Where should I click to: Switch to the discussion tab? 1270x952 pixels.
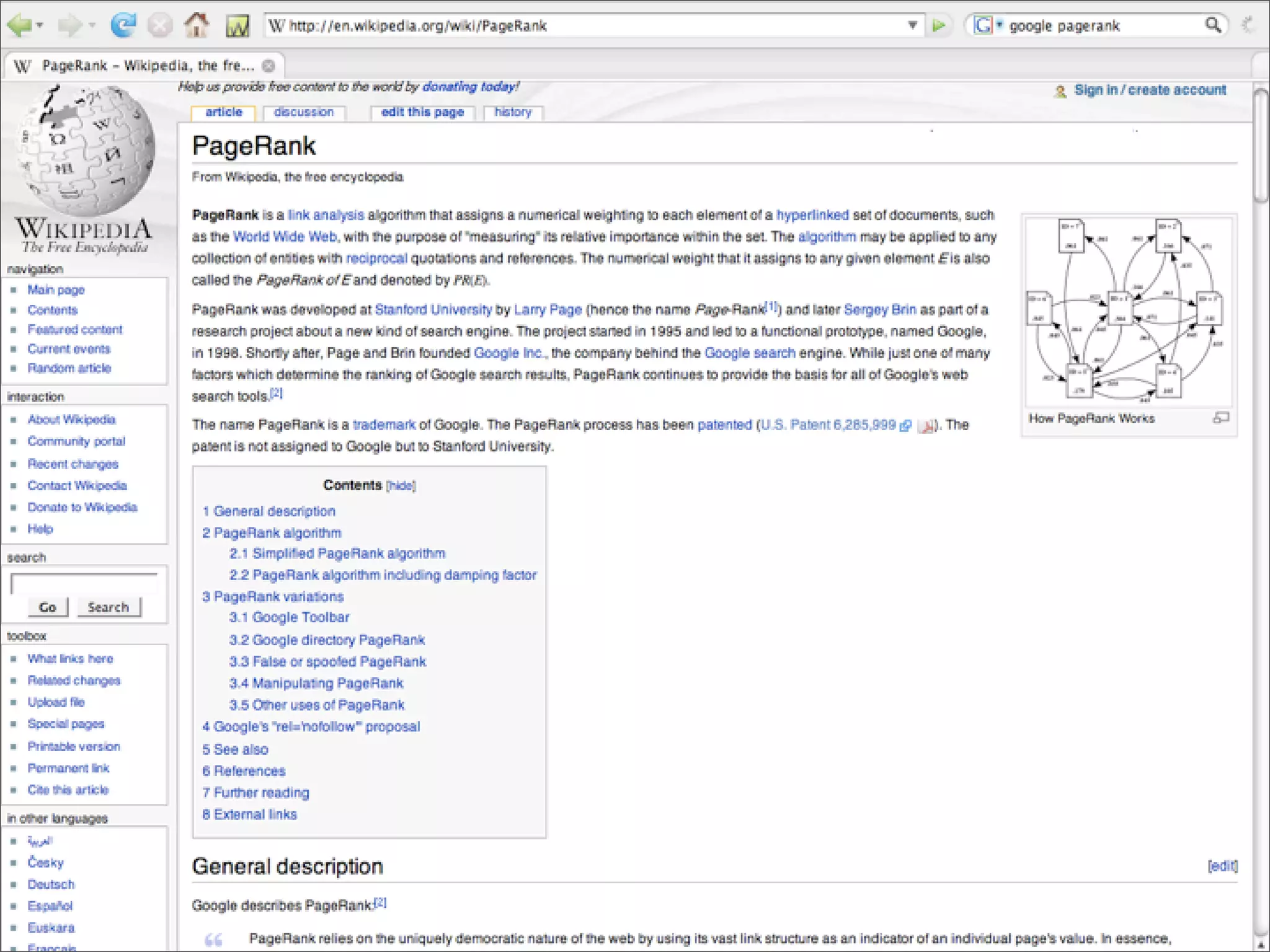303,112
